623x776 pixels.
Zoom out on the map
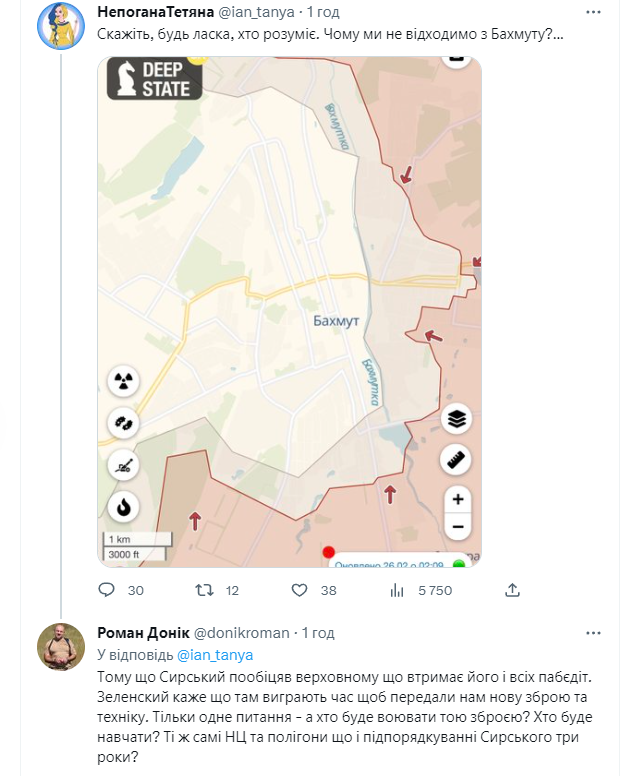pyautogui.click(x=457, y=525)
